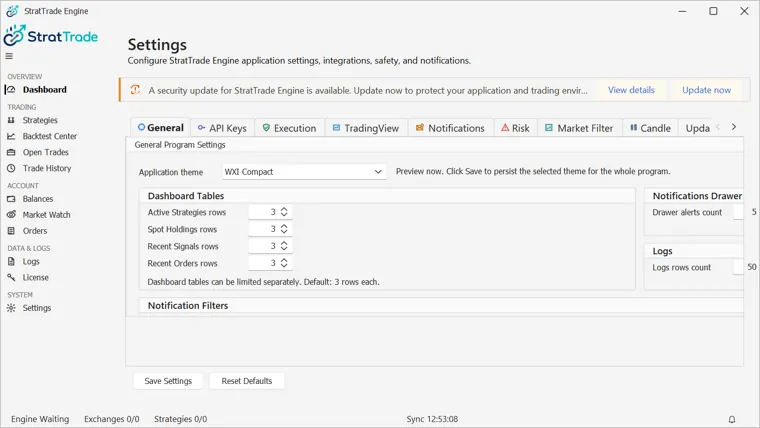Switch to the Market Filter tab
This screenshot has width=760, height=428.
pyautogui.click(x=579, y=128)
